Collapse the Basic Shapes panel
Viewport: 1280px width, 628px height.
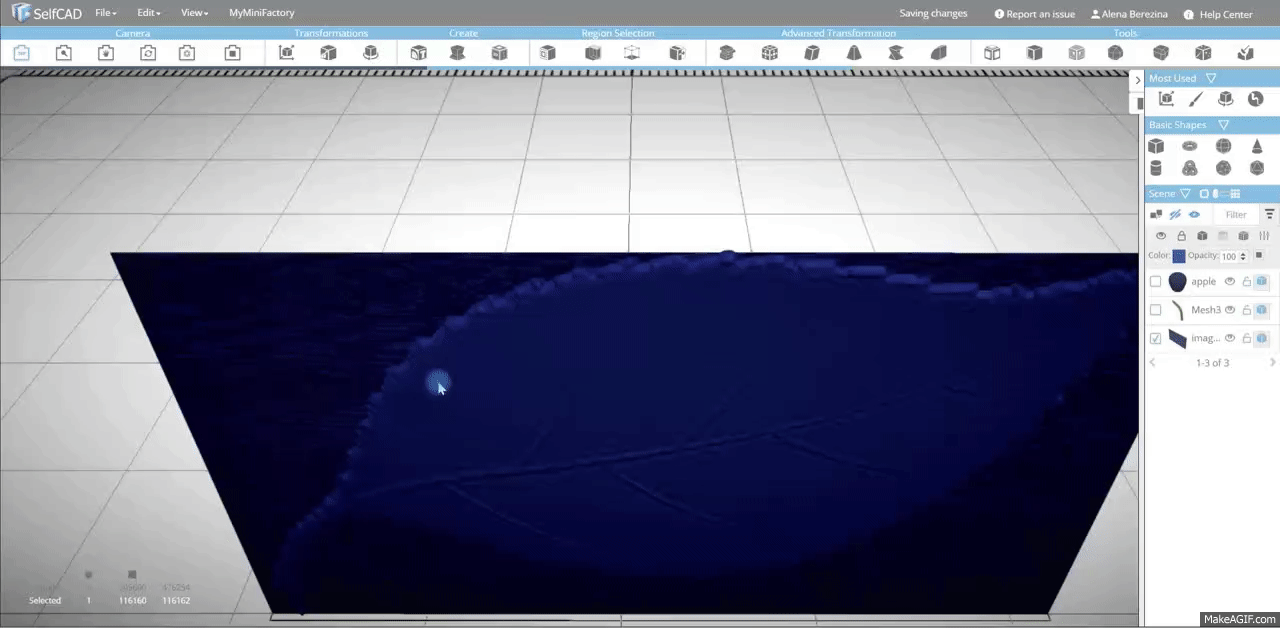(1223, 125)
